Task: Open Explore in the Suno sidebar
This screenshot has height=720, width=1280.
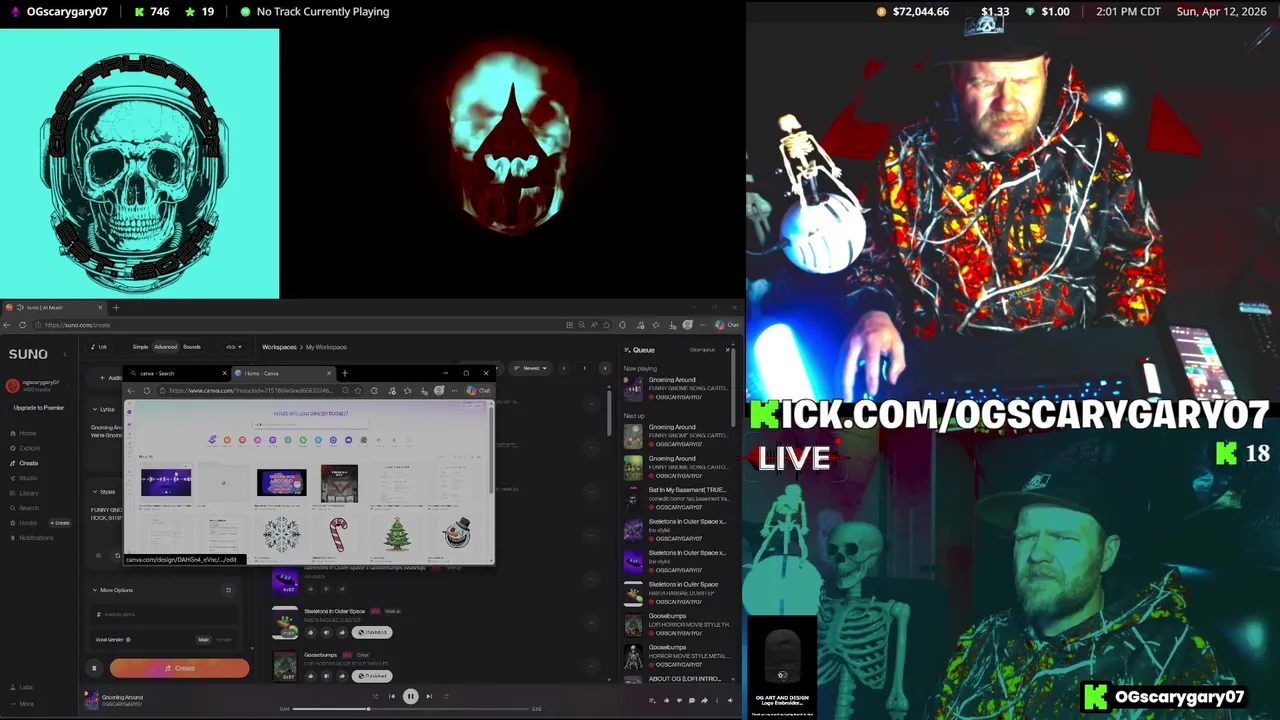Action: pyautogui.click(x=29, y=448)
